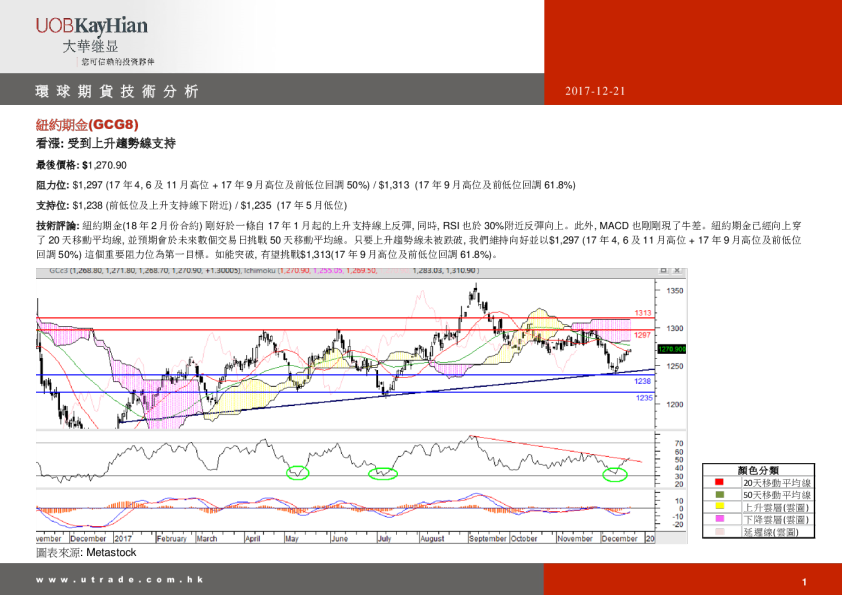
Task: Click the 2017 year label on time axis
Action: pos(125,537)
